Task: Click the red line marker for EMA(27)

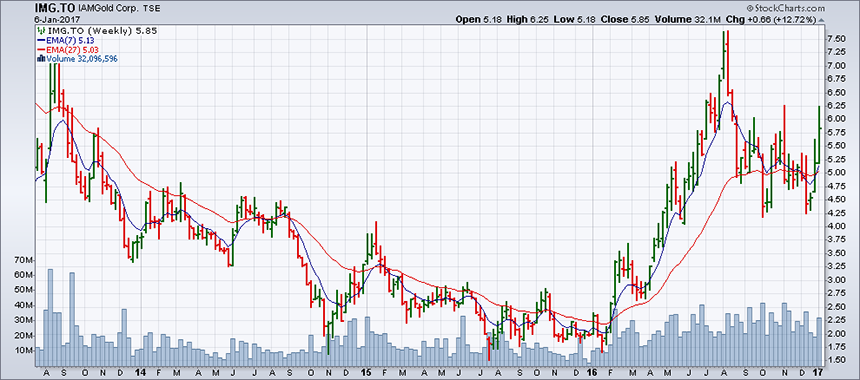Action: coord(40,50)
